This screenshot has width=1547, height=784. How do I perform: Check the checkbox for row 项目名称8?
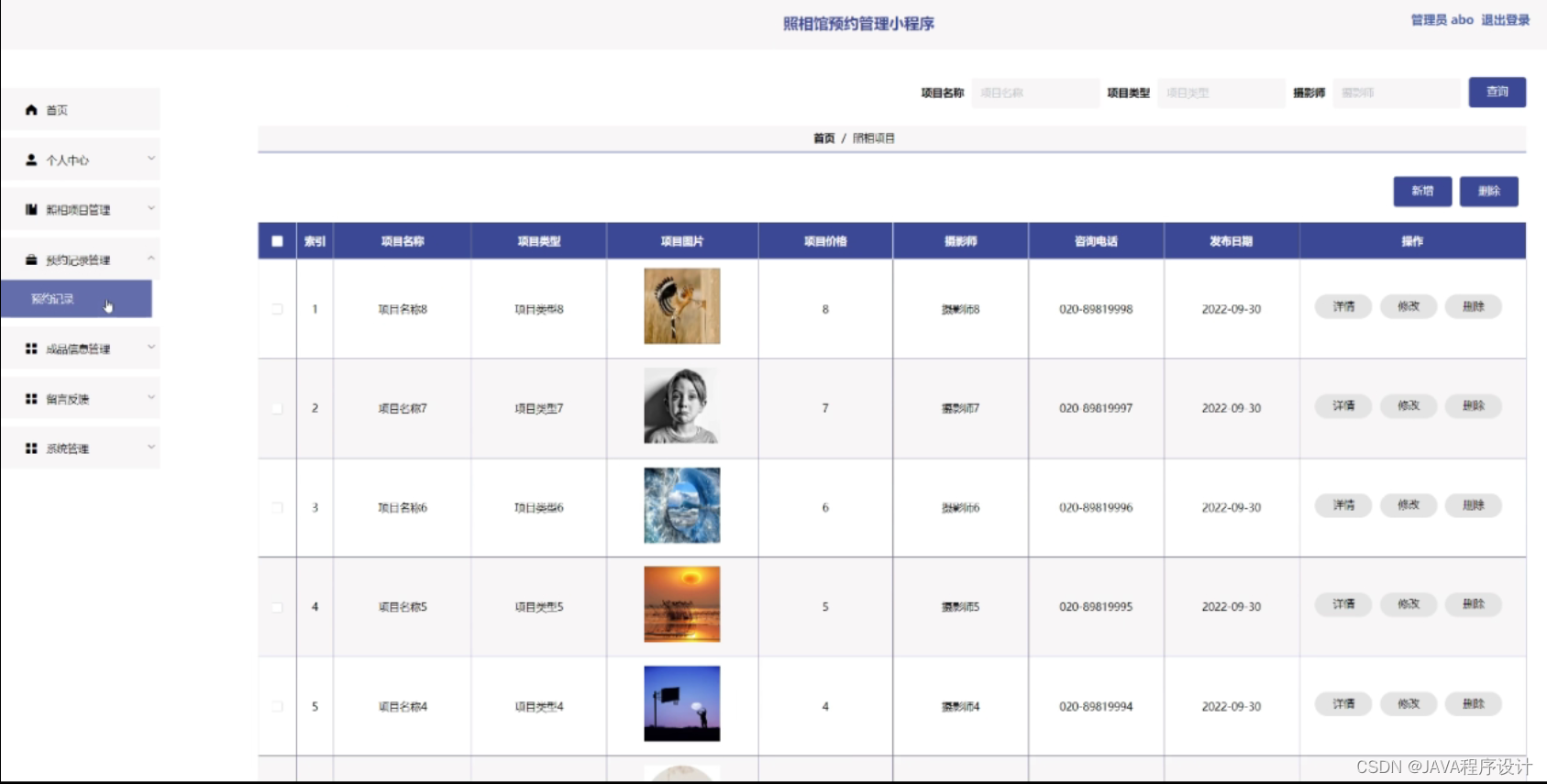277,309
